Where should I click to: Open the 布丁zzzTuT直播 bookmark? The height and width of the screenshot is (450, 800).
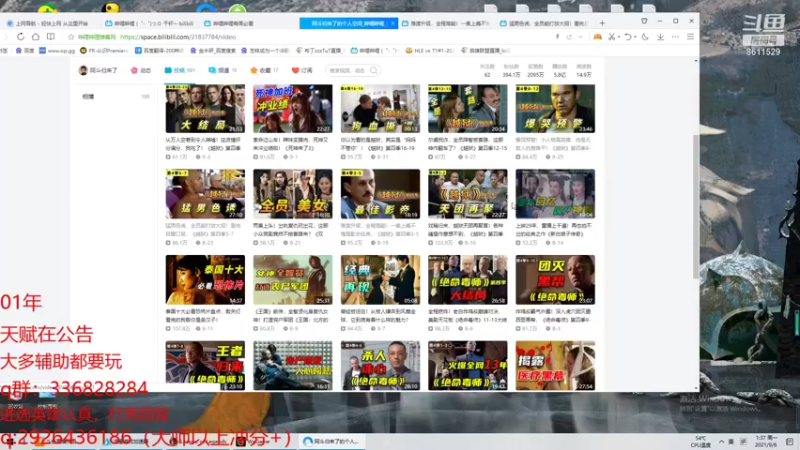click(x=318, y=51)
